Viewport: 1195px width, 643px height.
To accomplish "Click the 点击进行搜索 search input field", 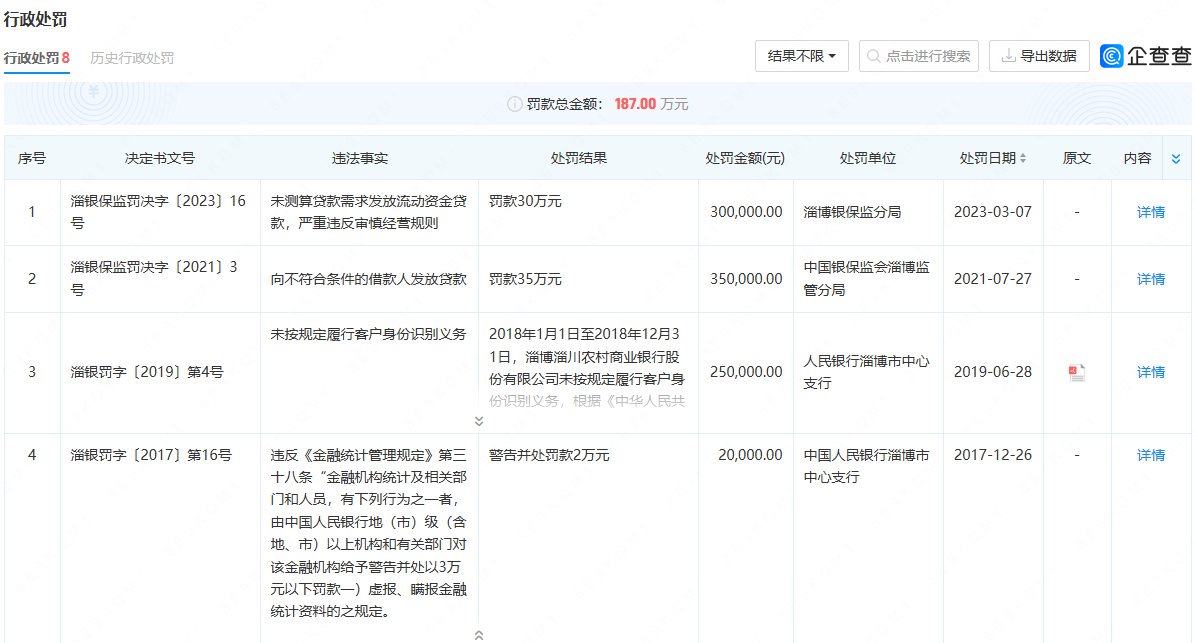I will tap(925, 56).
